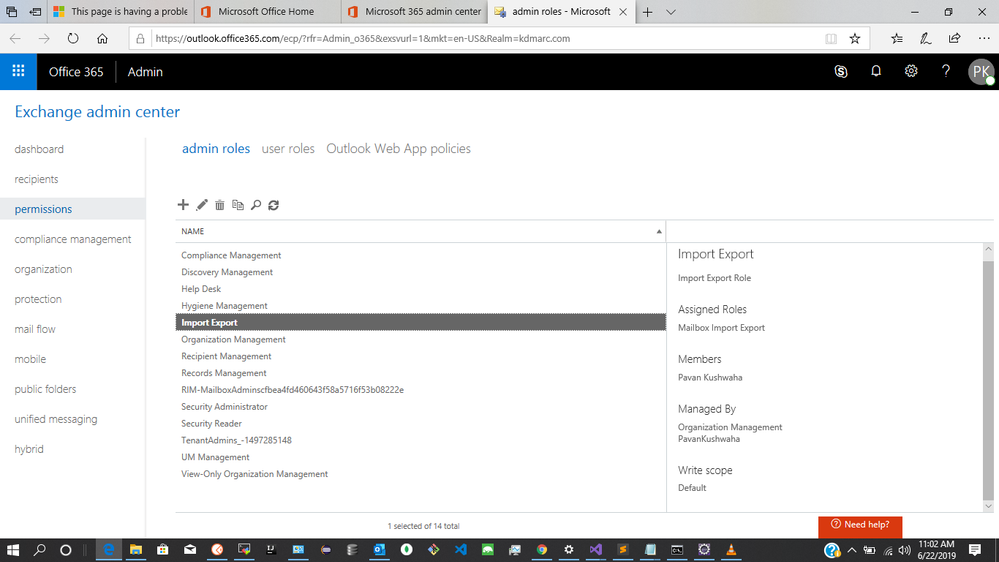The width and height of the screenshot is (999, 562).
Task: Switch to Microsoft Office Home browser tab
Action: tap(266, 11)
